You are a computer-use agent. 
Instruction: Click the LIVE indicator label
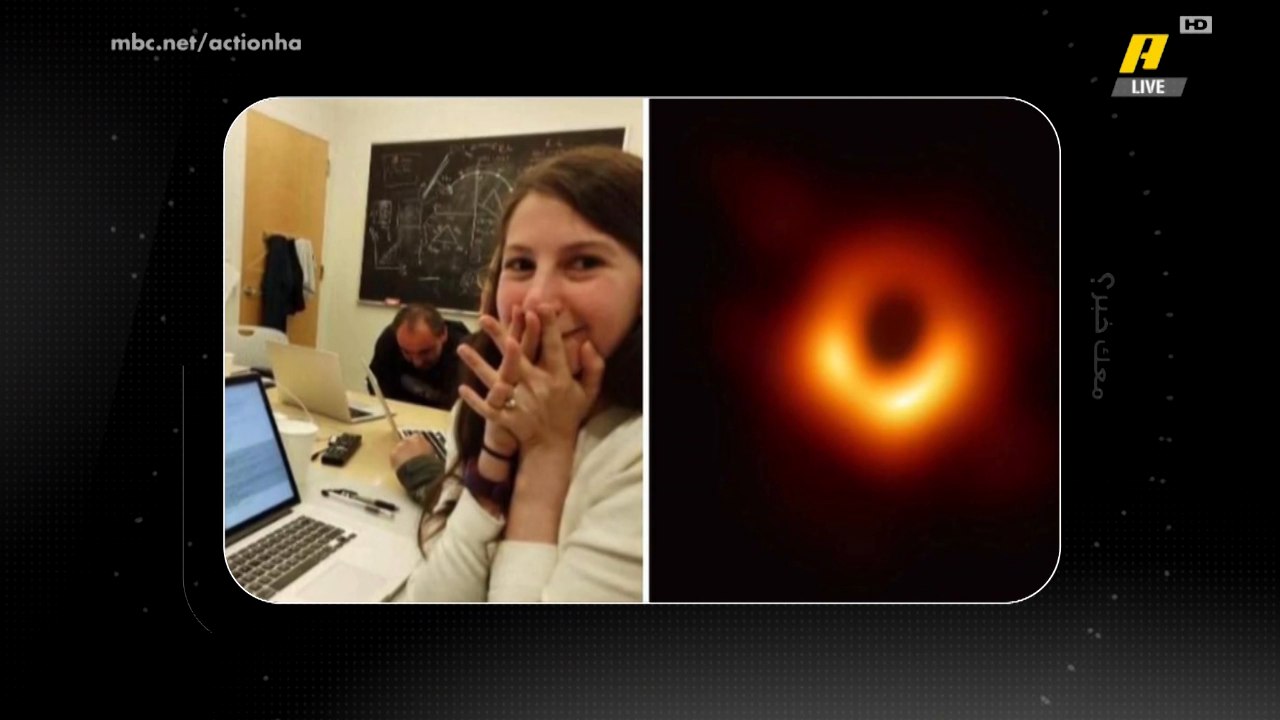(x=1148, y=87)
